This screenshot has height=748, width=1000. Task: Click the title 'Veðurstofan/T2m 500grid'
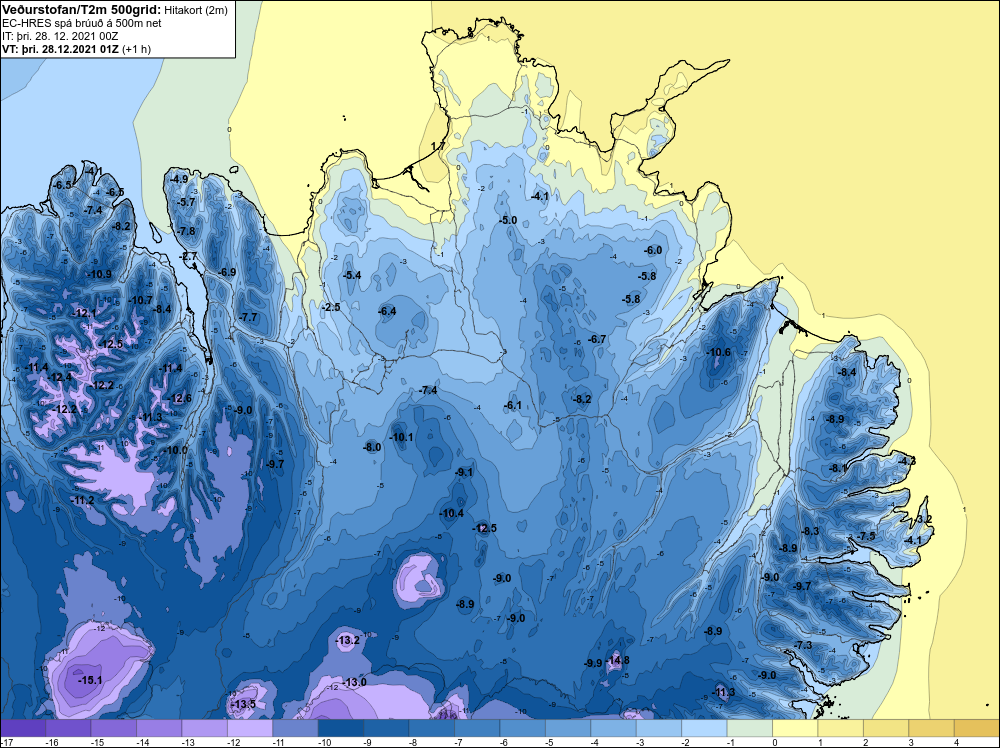point(81,10)
